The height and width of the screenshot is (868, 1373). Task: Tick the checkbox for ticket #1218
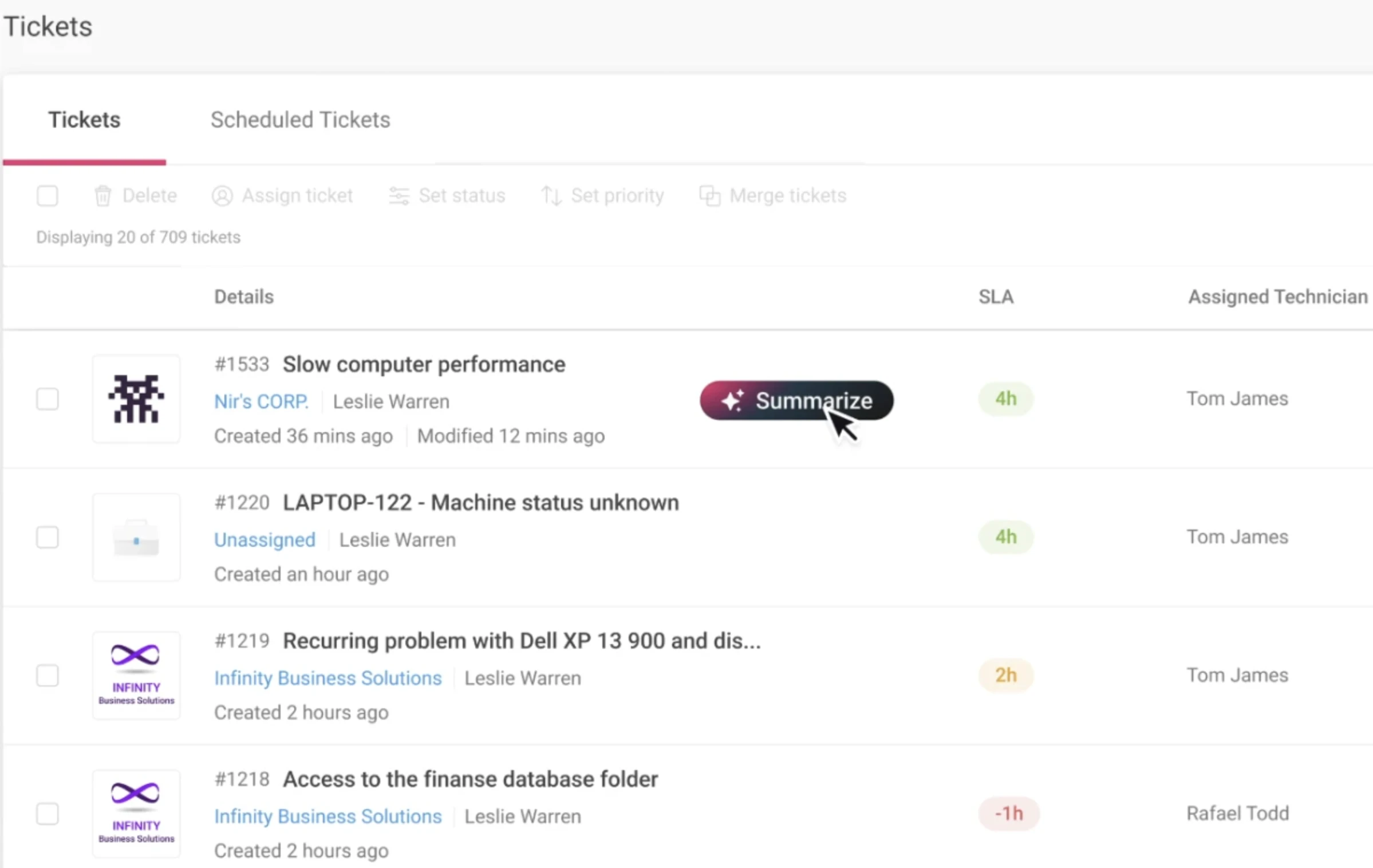48,814
